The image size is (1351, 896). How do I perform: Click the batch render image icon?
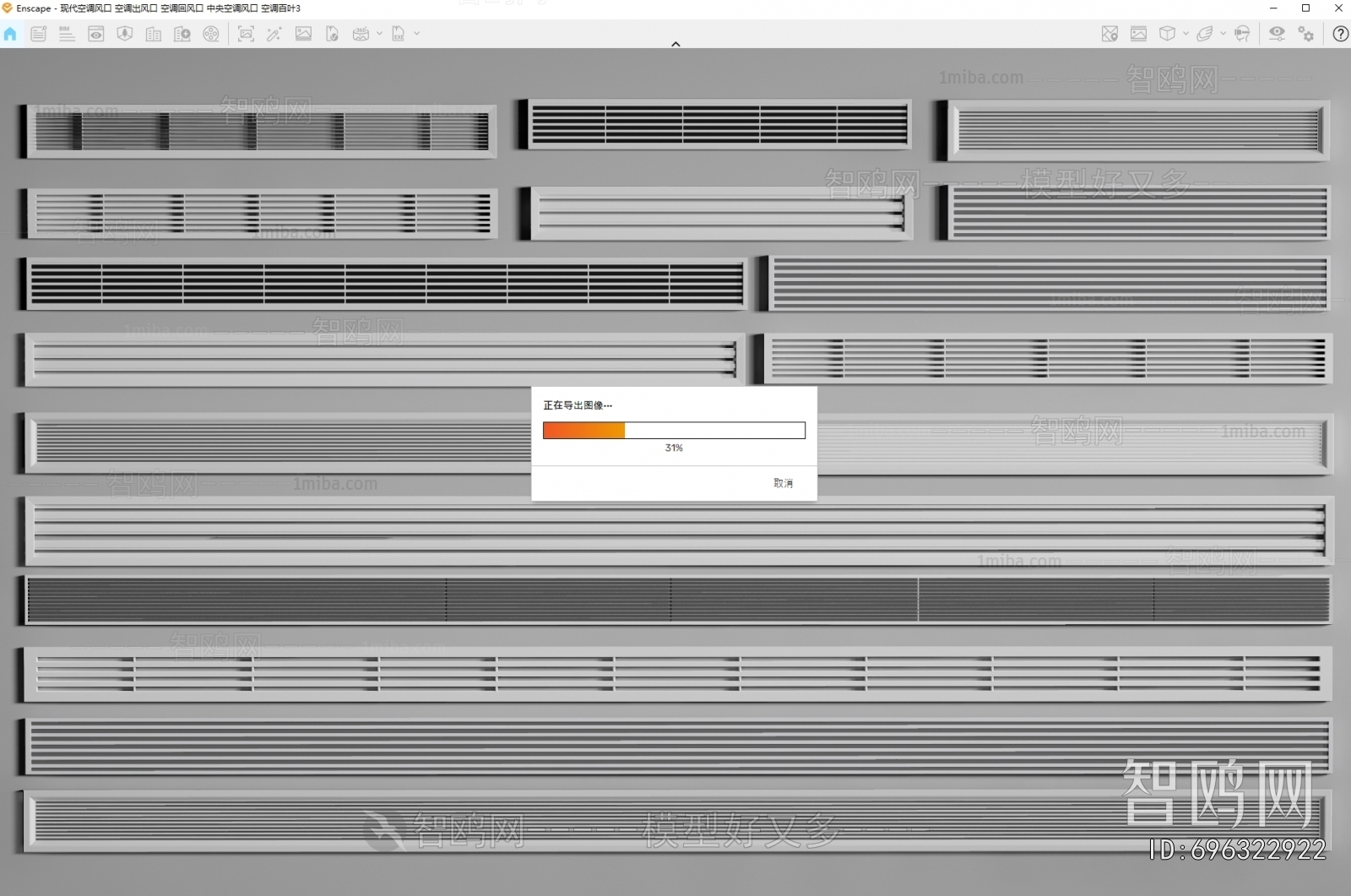pos(303,34)
